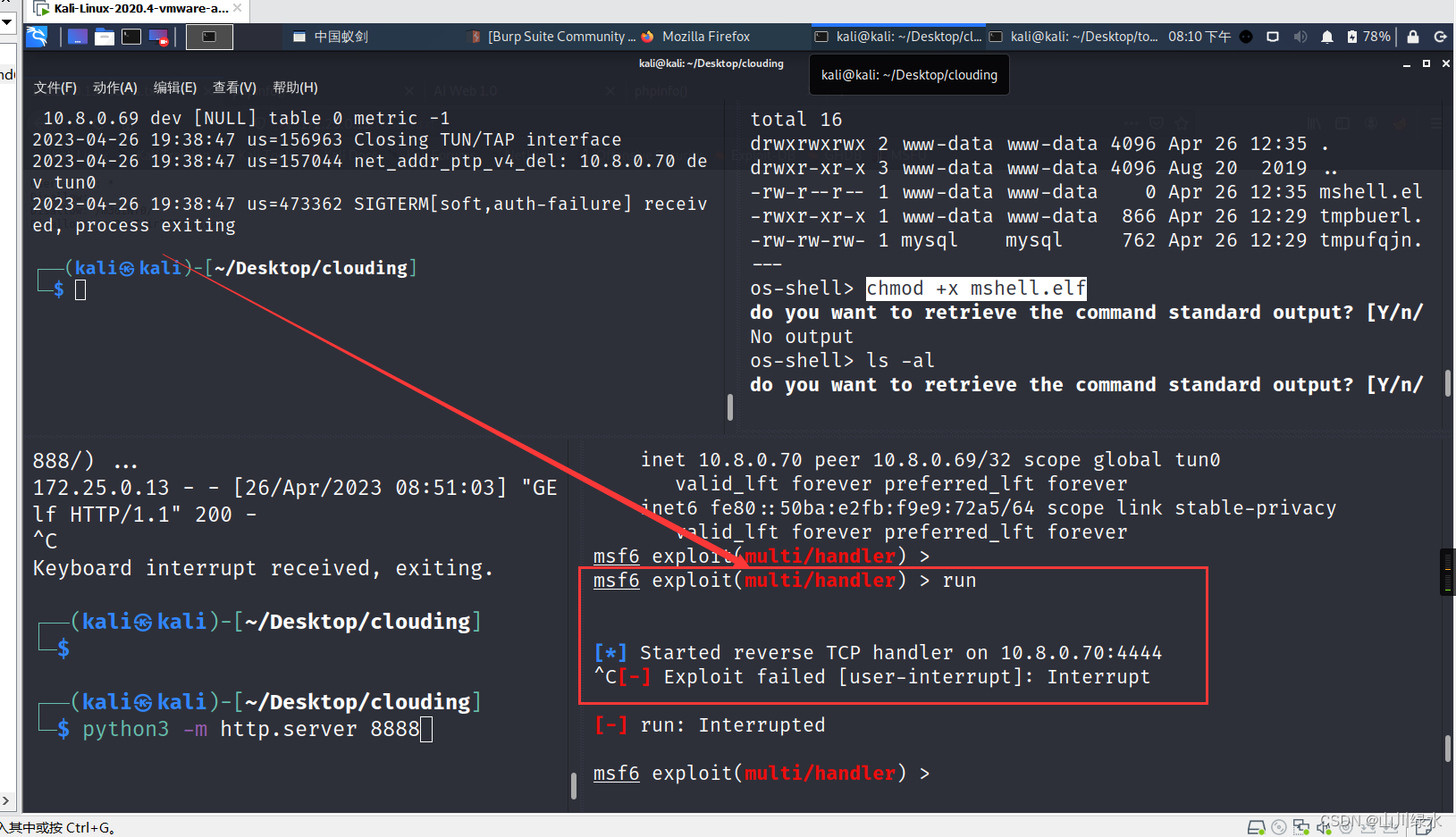The image size is (1456, 837).
Task: Click the 'tmpufqjn.' file listing row
Action: (x=1086, y=240)
